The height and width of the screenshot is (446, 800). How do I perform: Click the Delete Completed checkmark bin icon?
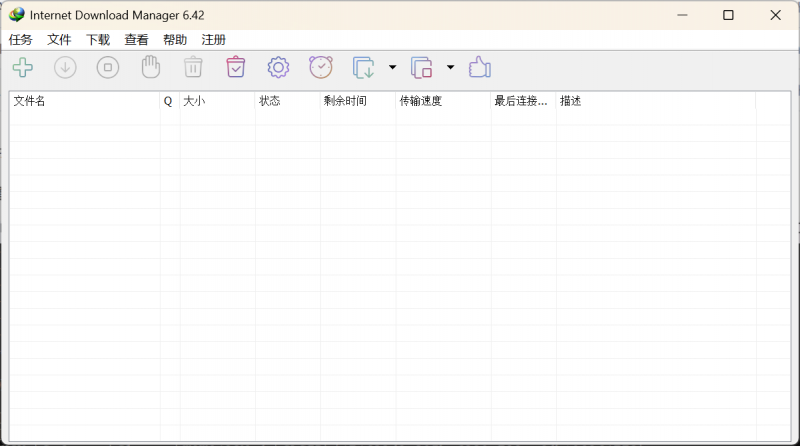click(x=236, y=67)
